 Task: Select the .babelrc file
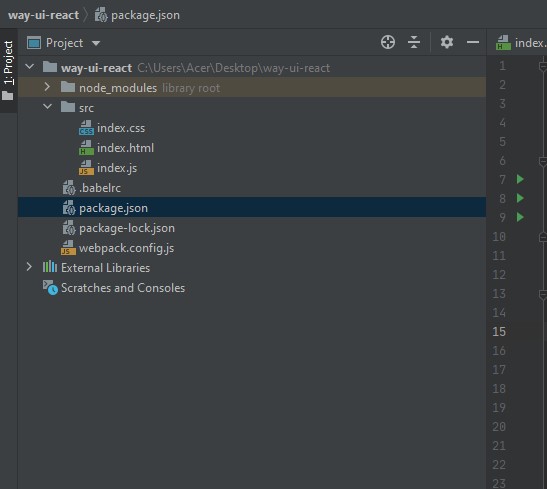[252, 188]
